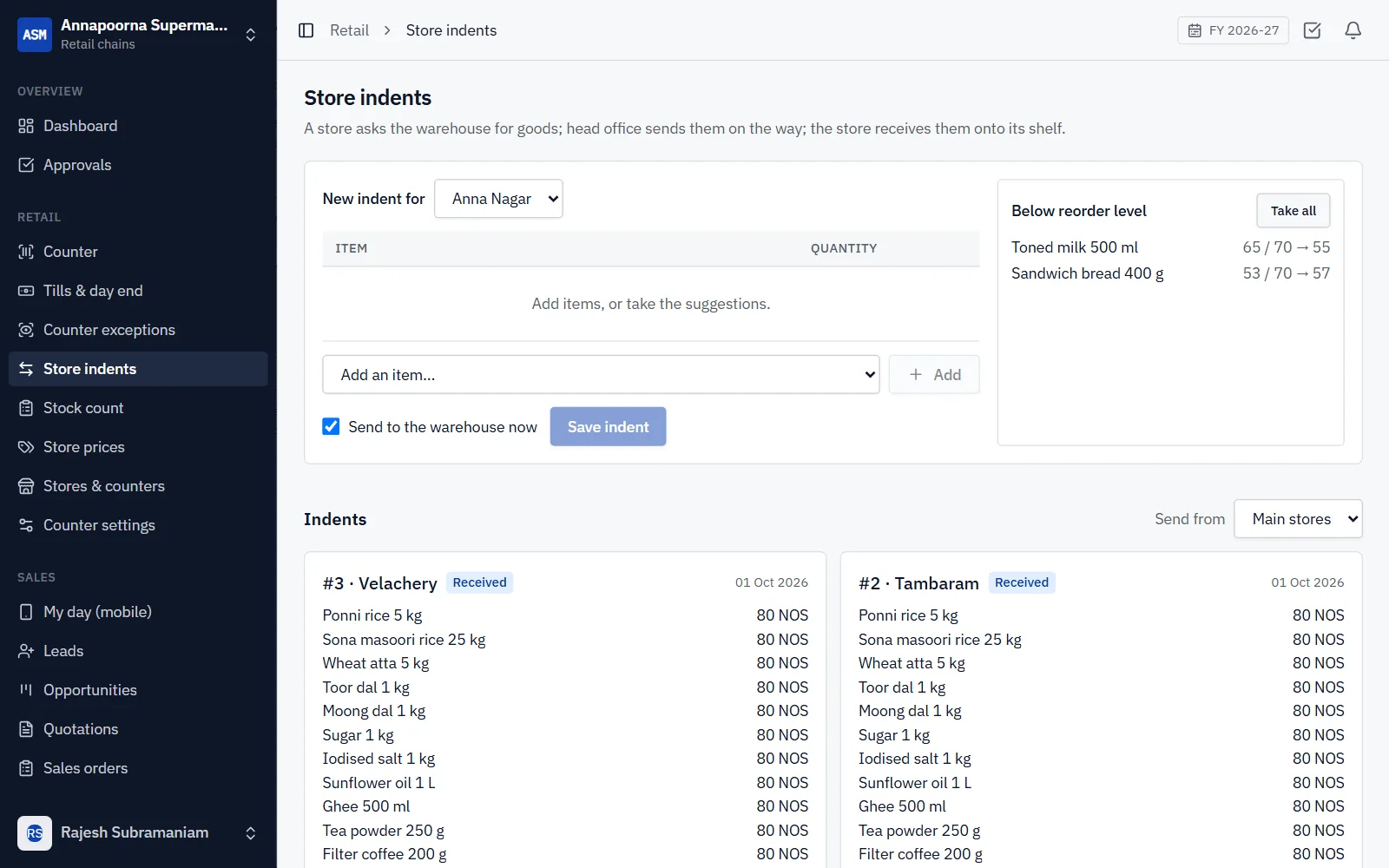Click the Counter exceptions icon
The height and width of the screenshot is (868, 1389).
pos(26,330)
